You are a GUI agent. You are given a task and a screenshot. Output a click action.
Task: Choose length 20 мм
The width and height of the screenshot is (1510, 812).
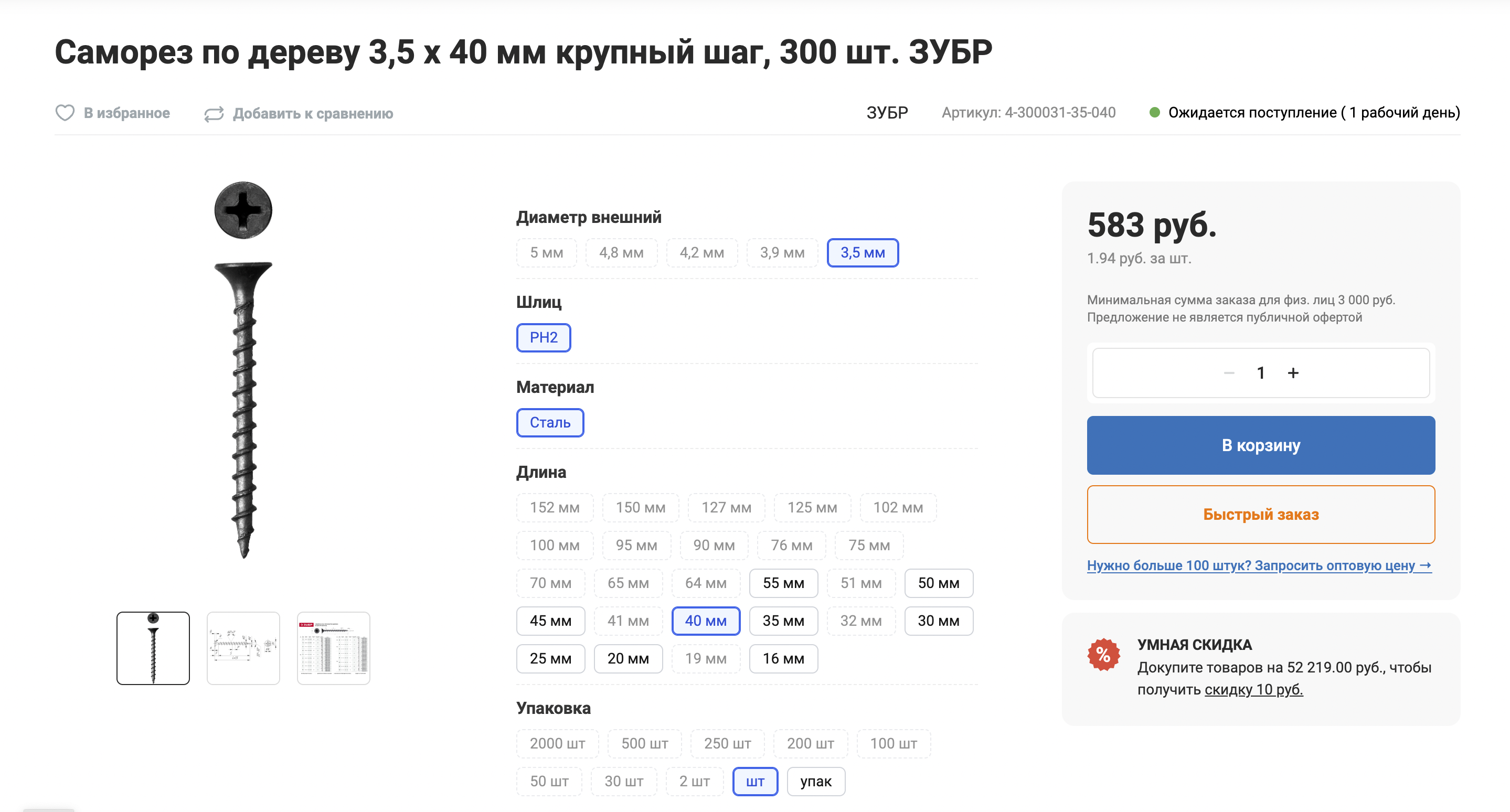628,658
